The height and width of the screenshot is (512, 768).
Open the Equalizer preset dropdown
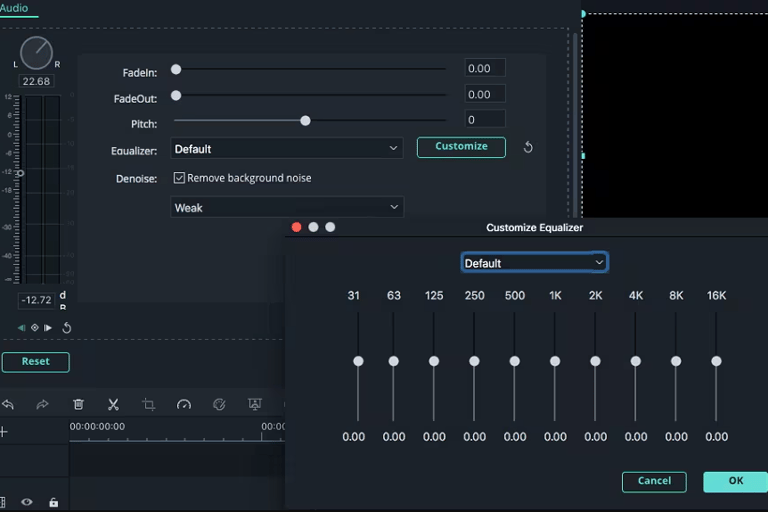(286, 149)
